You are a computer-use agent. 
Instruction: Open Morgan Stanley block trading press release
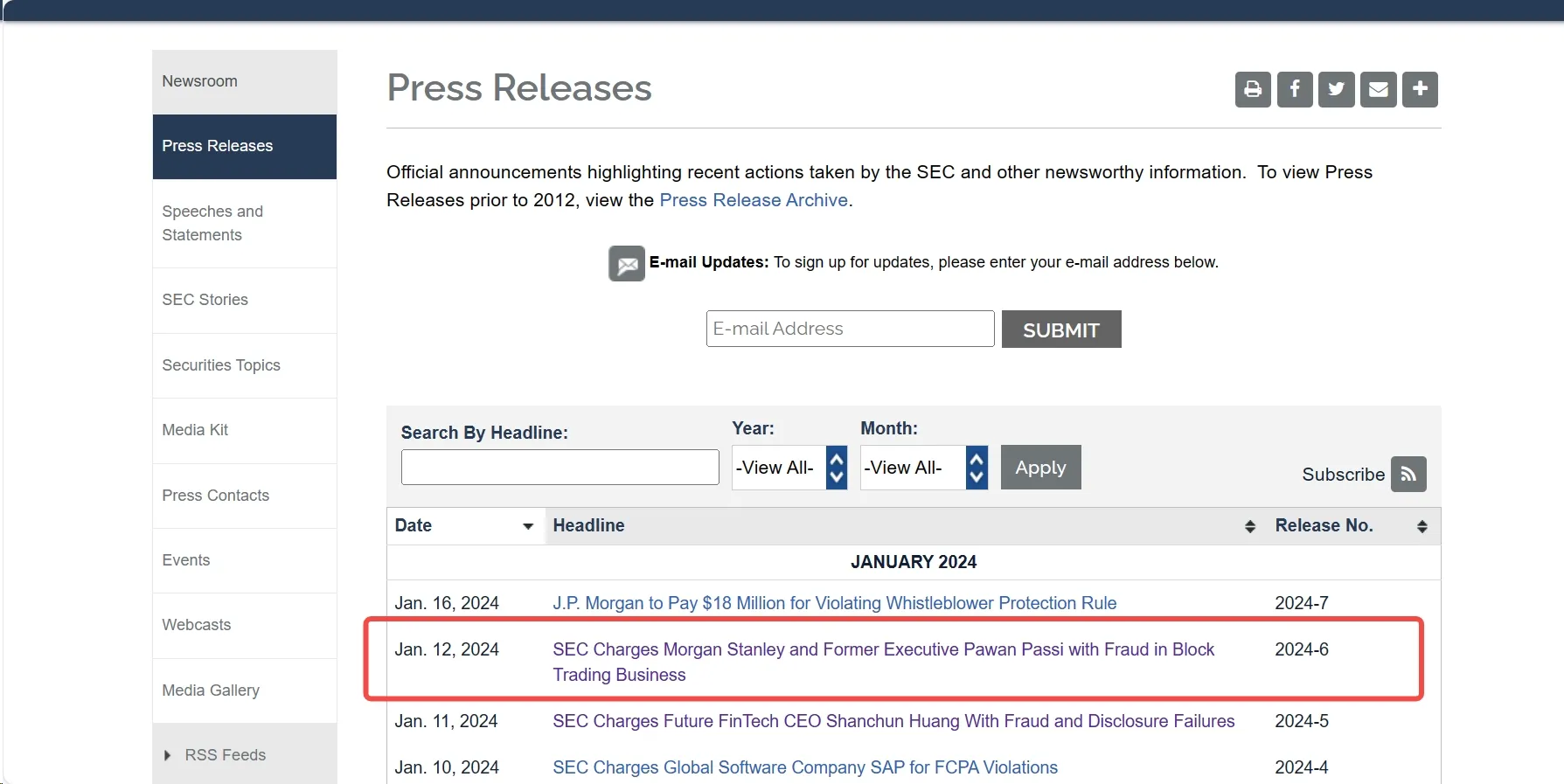884,663
